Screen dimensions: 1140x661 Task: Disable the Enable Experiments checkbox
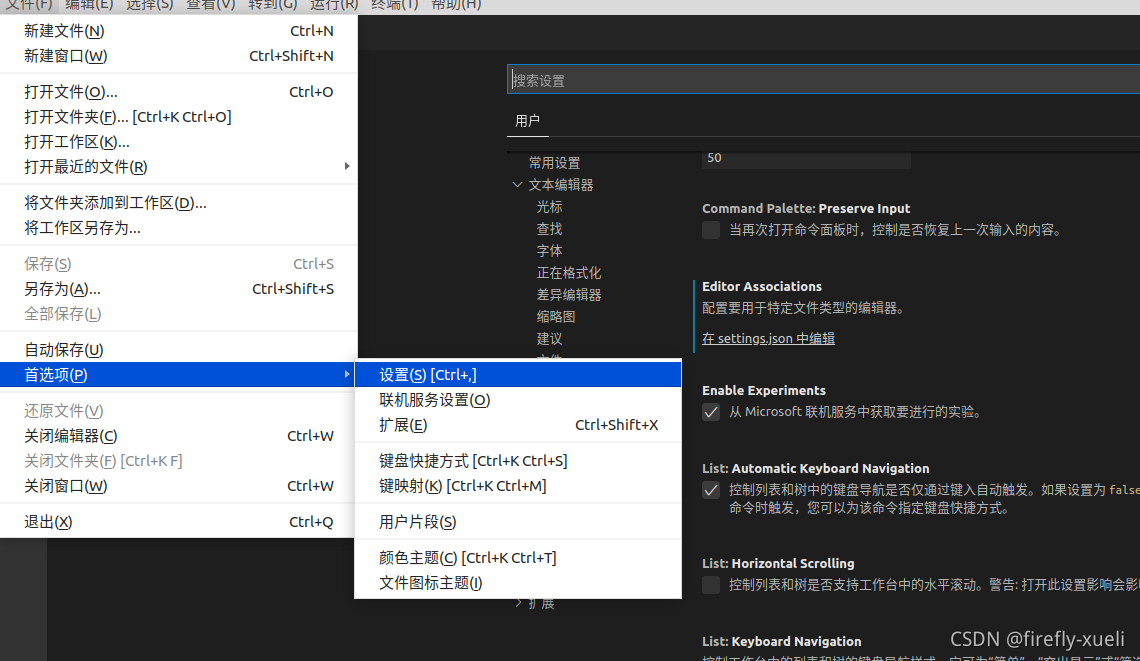[x=710, y=412]
